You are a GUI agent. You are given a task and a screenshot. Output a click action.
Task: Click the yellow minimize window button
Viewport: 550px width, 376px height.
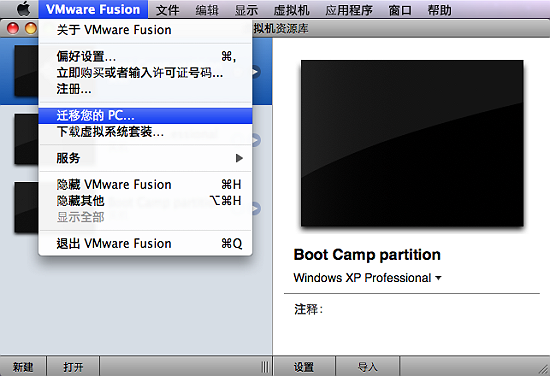31,28
